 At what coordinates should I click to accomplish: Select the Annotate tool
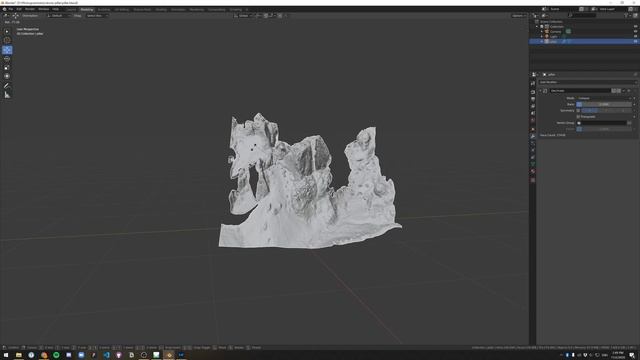coord(7,86)
